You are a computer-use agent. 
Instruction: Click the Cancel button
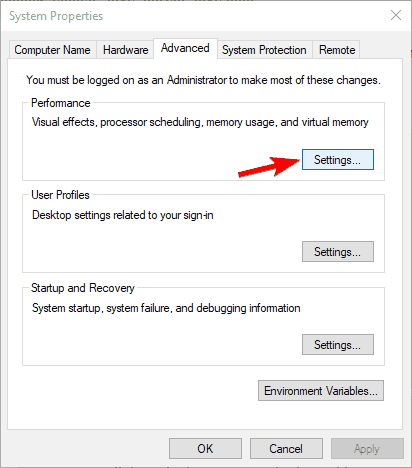[286, 449]
